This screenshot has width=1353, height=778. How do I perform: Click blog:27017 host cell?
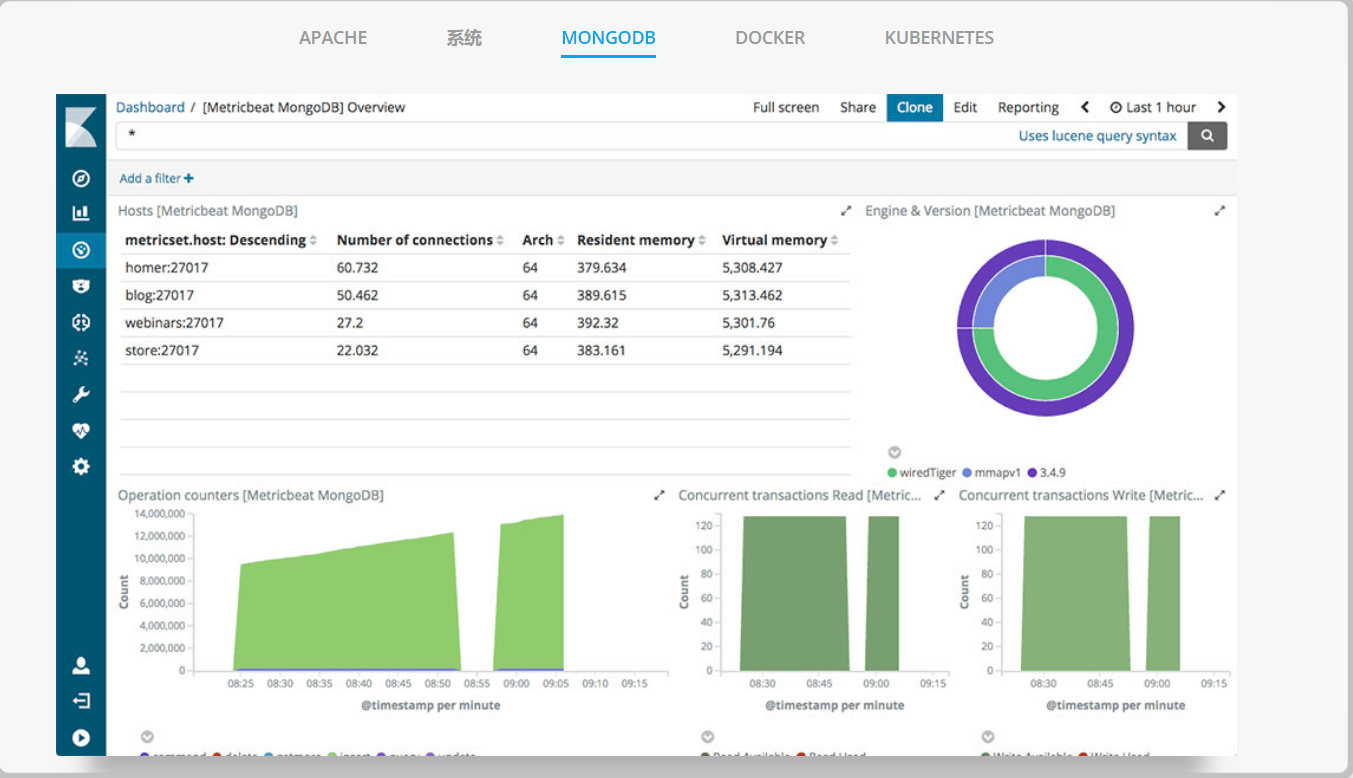point(160,295)
